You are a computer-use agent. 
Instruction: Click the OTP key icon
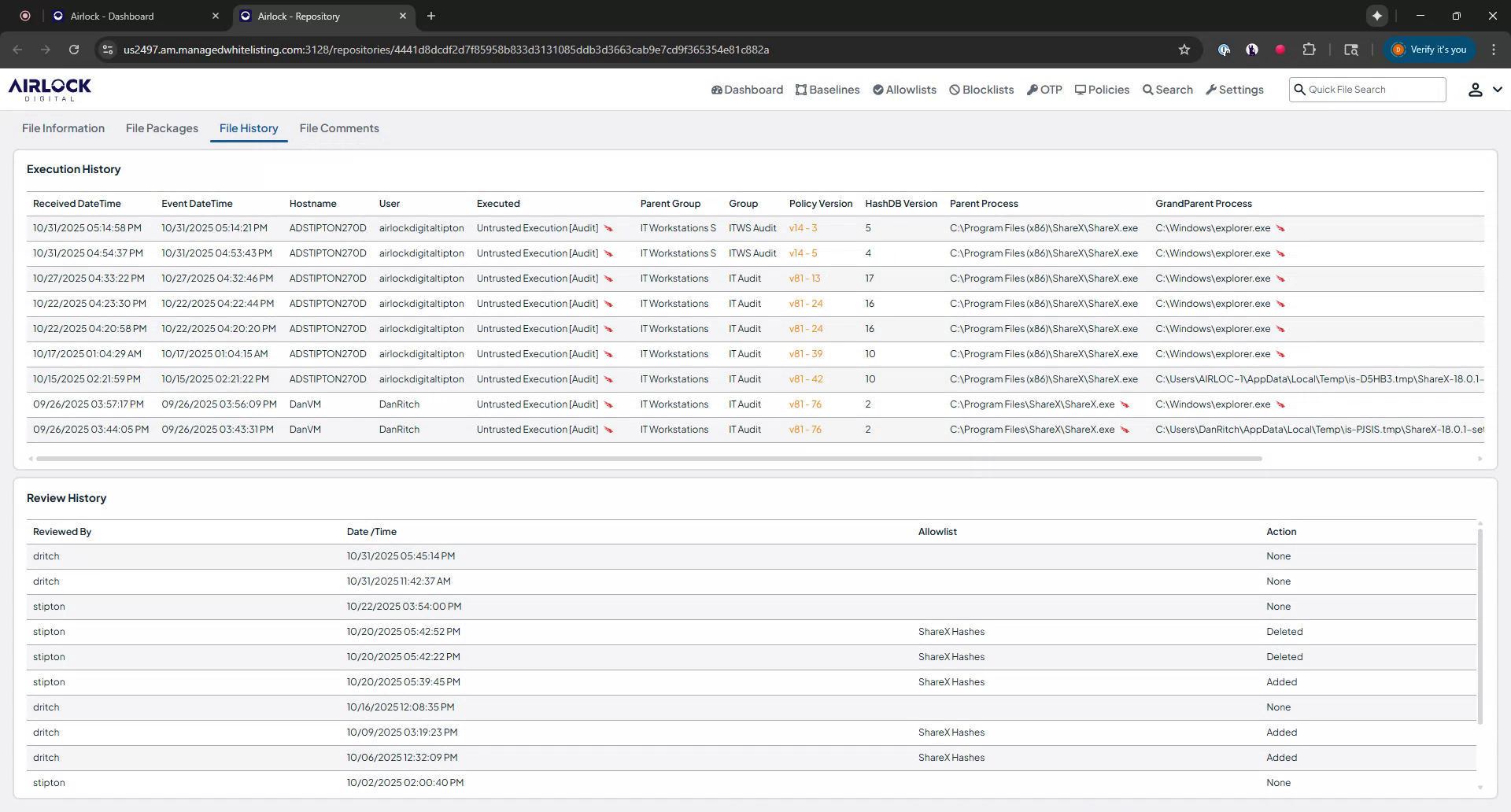pyautogui.click(x=1032, y=89)
